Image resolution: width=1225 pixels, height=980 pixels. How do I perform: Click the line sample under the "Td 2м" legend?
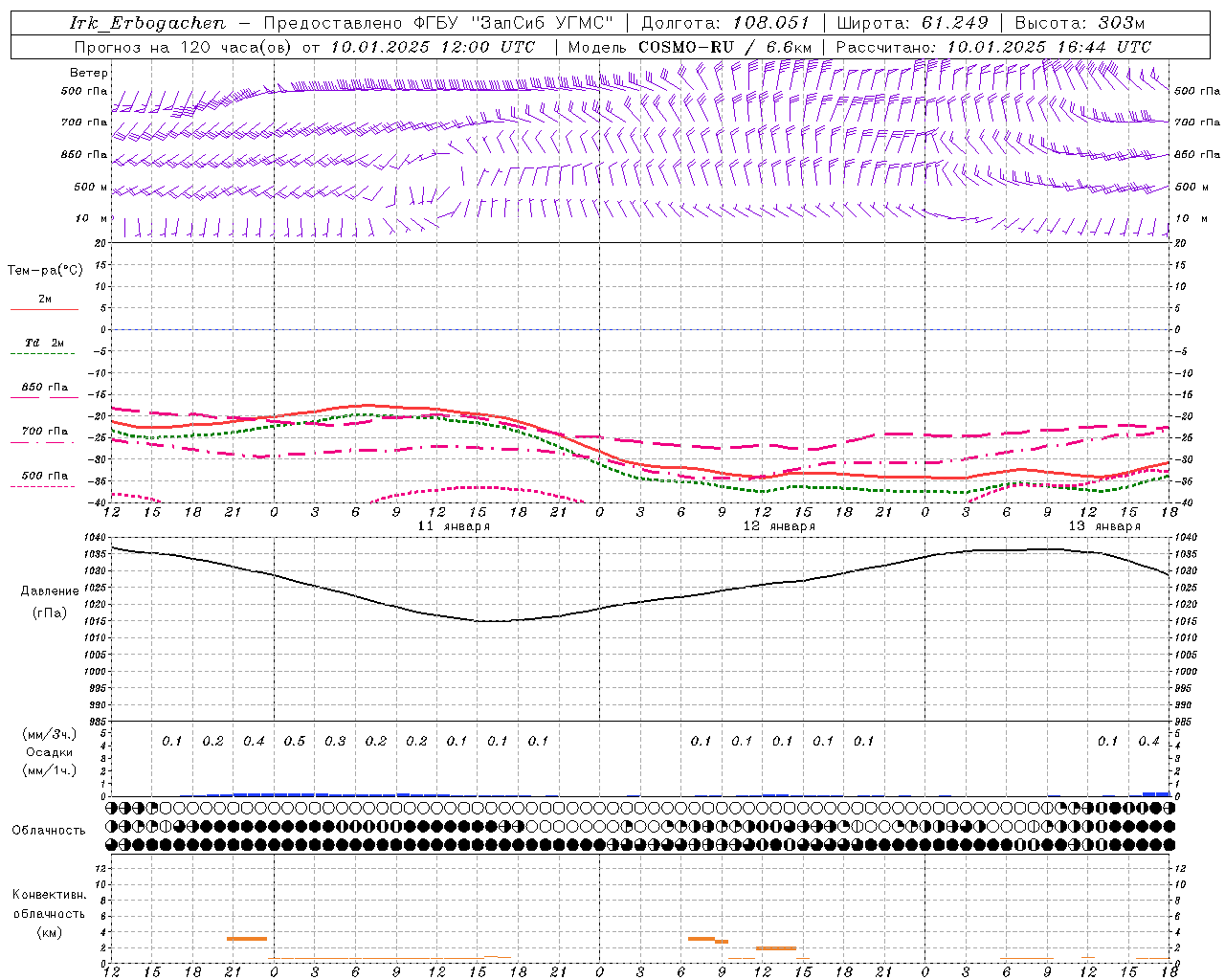[43, 354]
